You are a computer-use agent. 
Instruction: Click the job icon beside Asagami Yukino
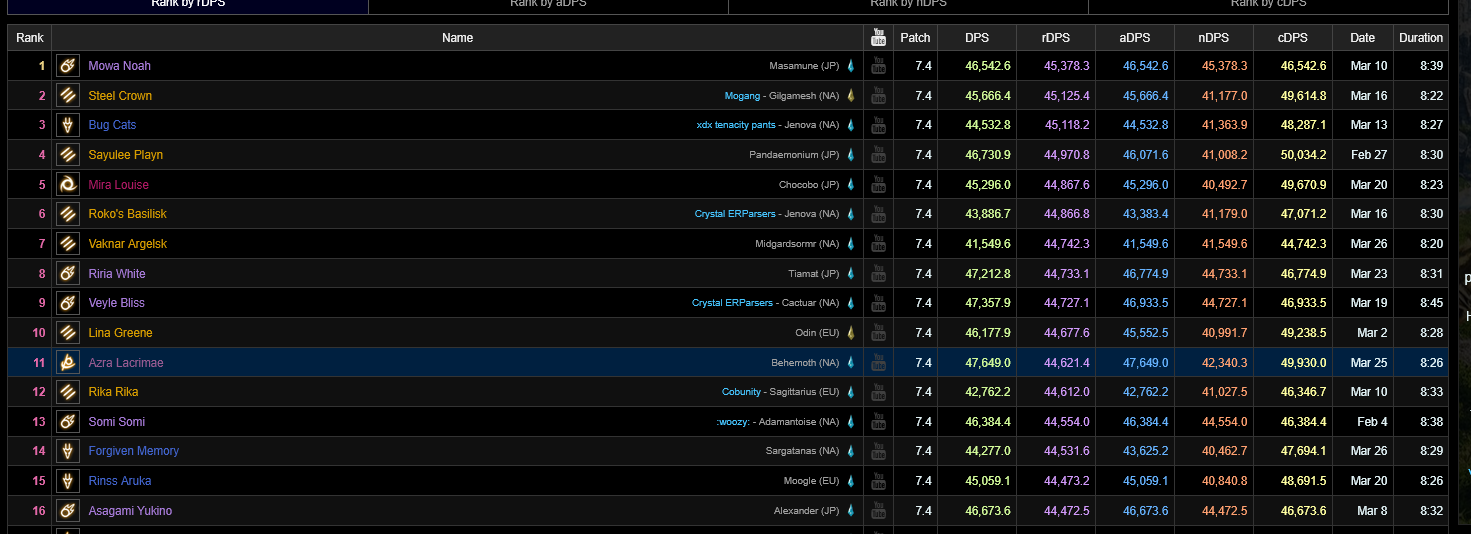[68, 511]
